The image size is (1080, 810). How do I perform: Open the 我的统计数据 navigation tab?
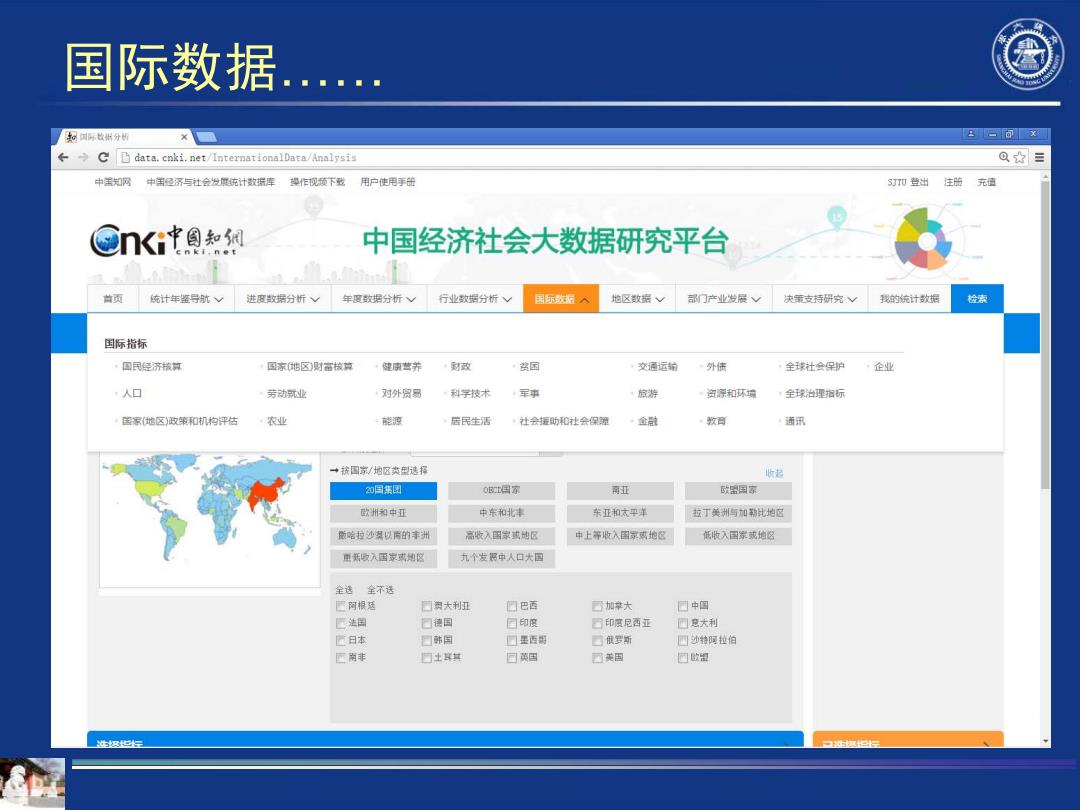pyautogui.click(x=909, y=299)
